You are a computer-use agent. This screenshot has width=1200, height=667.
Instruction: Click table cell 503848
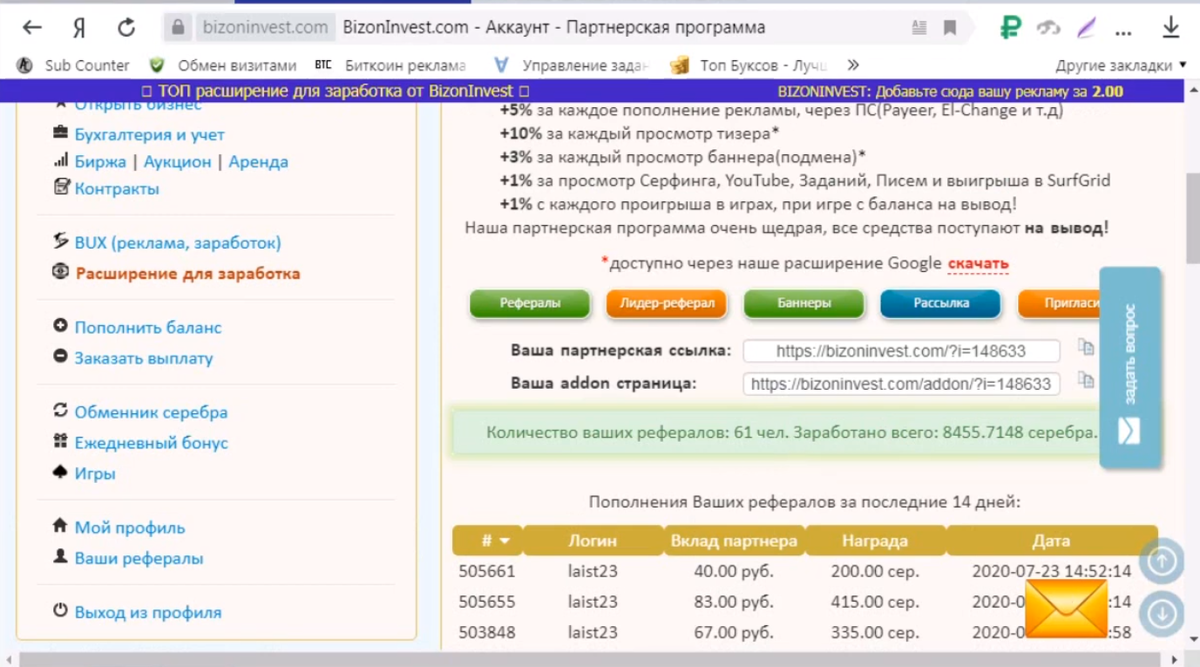tap(487, 632)
